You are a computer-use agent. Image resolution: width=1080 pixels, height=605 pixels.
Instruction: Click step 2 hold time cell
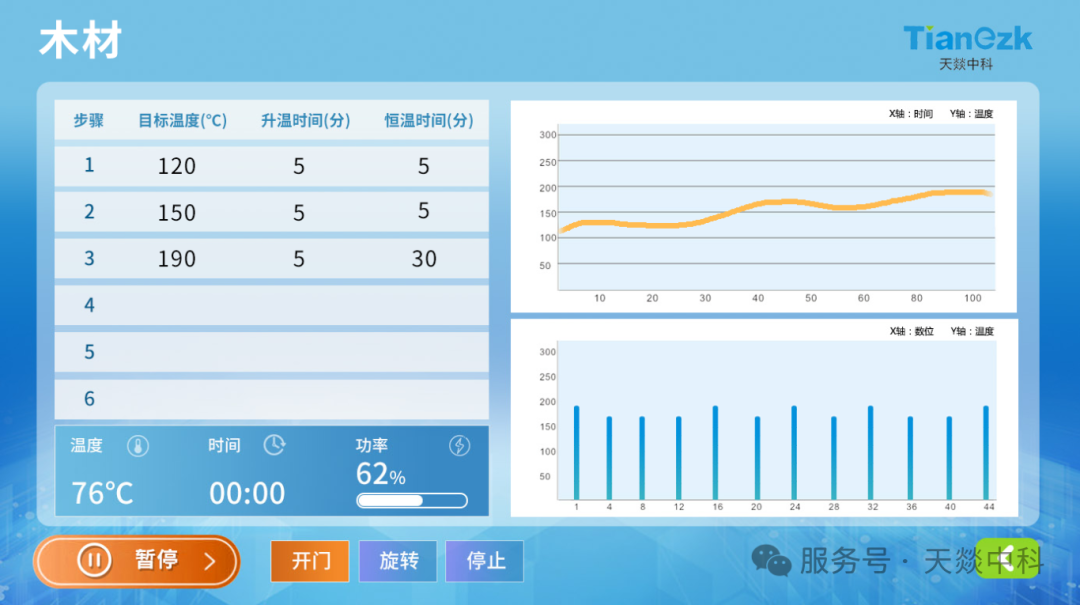click(424, 211)
